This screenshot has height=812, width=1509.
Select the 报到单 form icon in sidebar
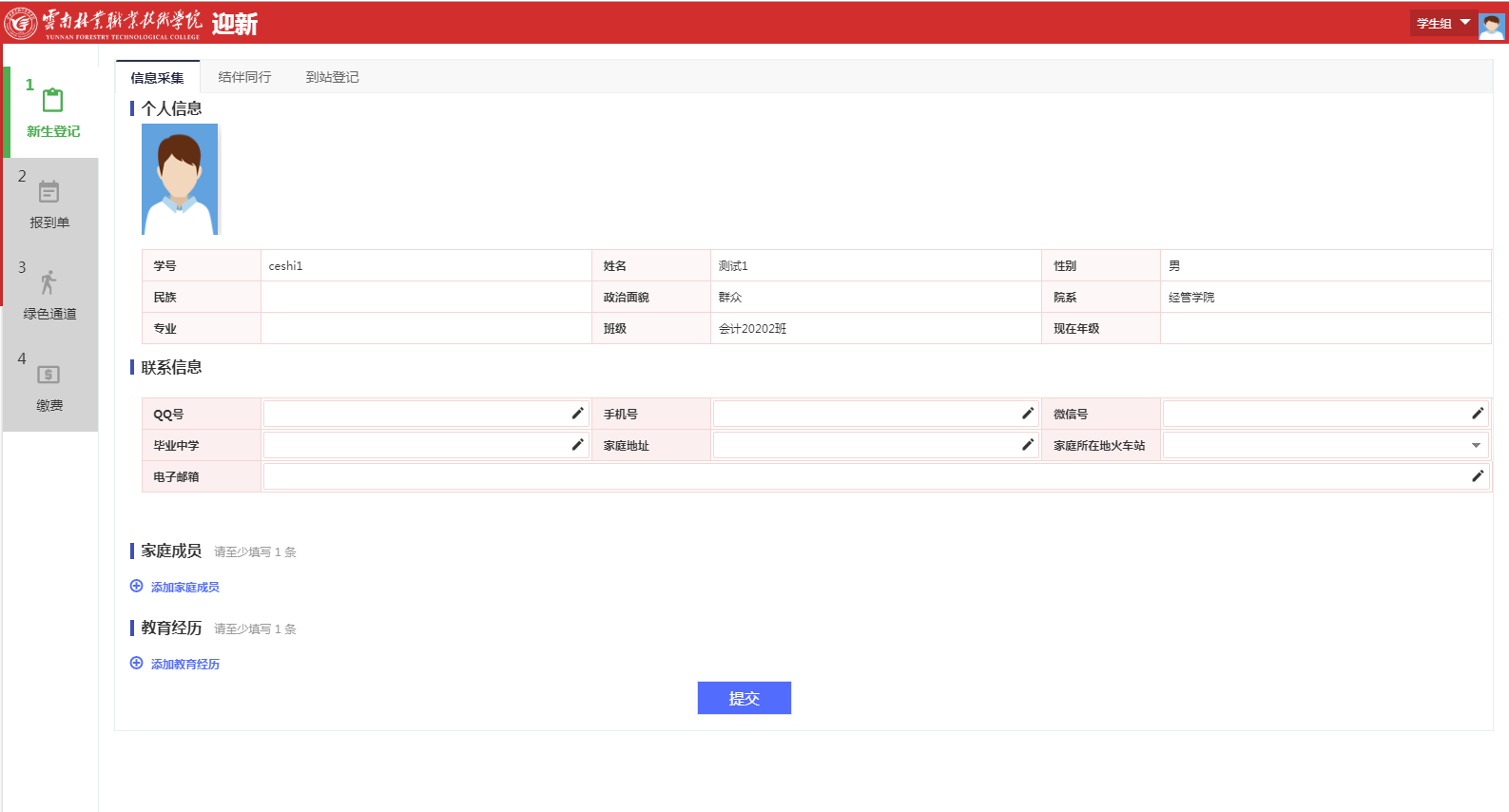(x=49, y=192)
